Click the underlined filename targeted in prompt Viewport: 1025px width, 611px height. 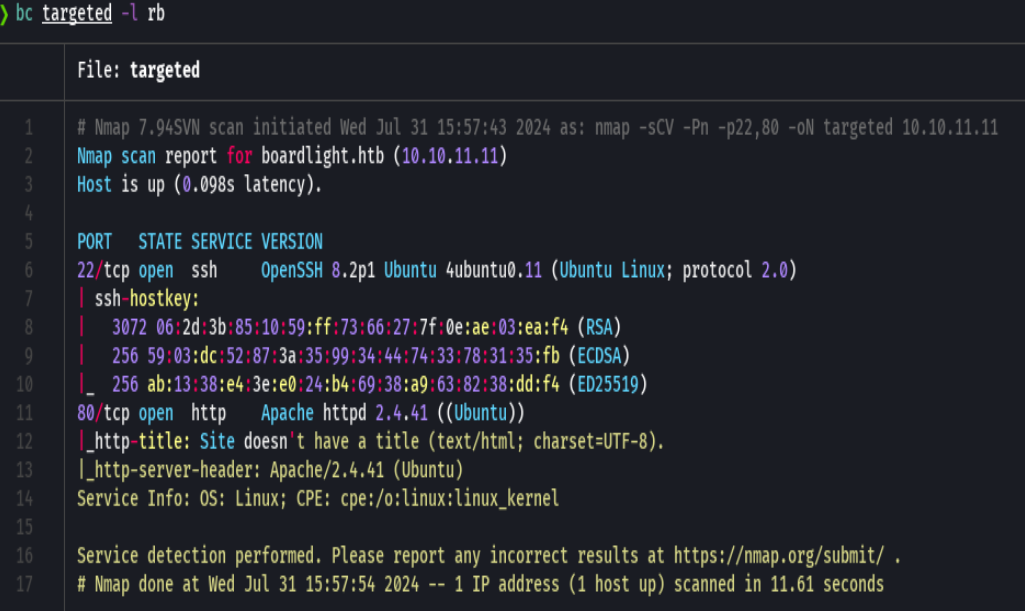click(x=77, y=13)
